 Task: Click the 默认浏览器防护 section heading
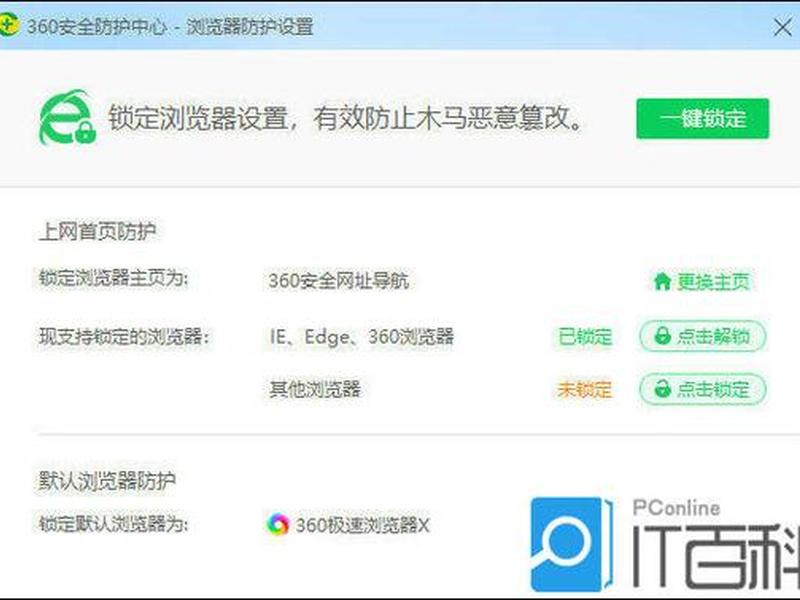click(107, 481)
